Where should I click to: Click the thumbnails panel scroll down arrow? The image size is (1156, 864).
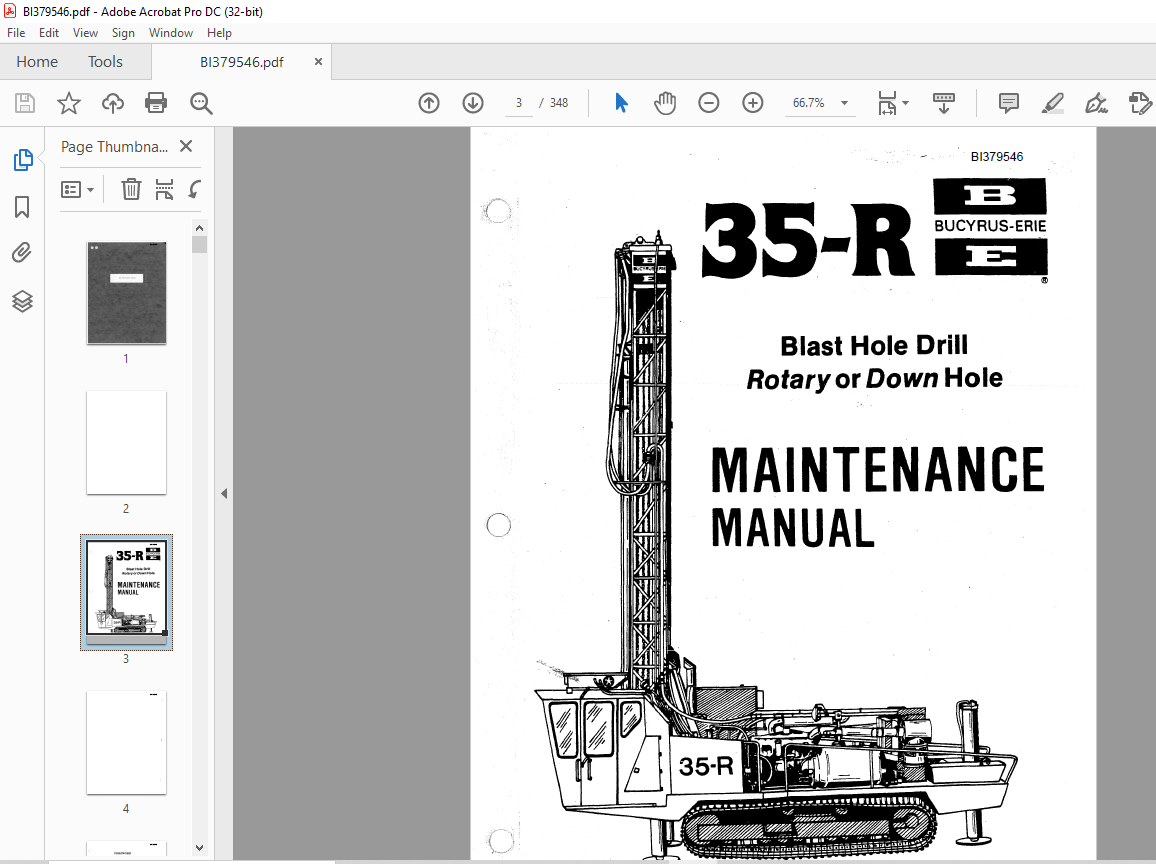click(x=199, y=848)
